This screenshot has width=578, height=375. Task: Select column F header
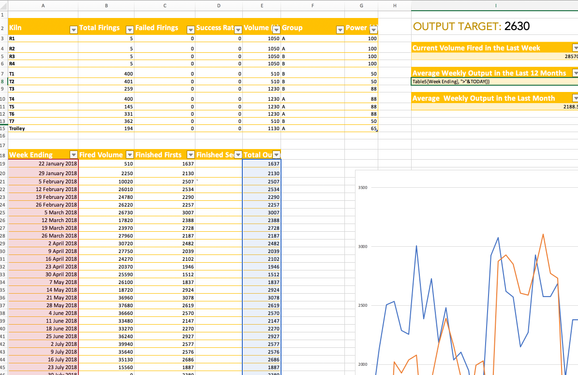click(x=312, y=6)
